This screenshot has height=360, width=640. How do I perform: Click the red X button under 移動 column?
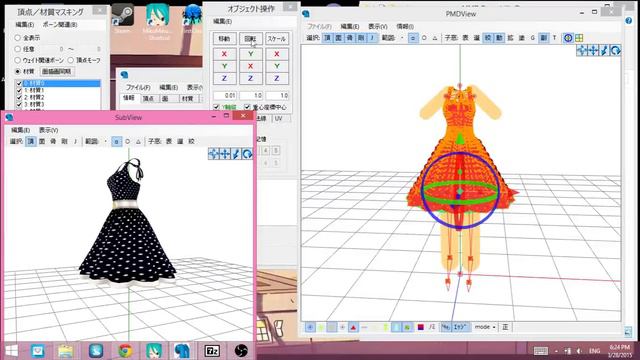pos(224,54)
